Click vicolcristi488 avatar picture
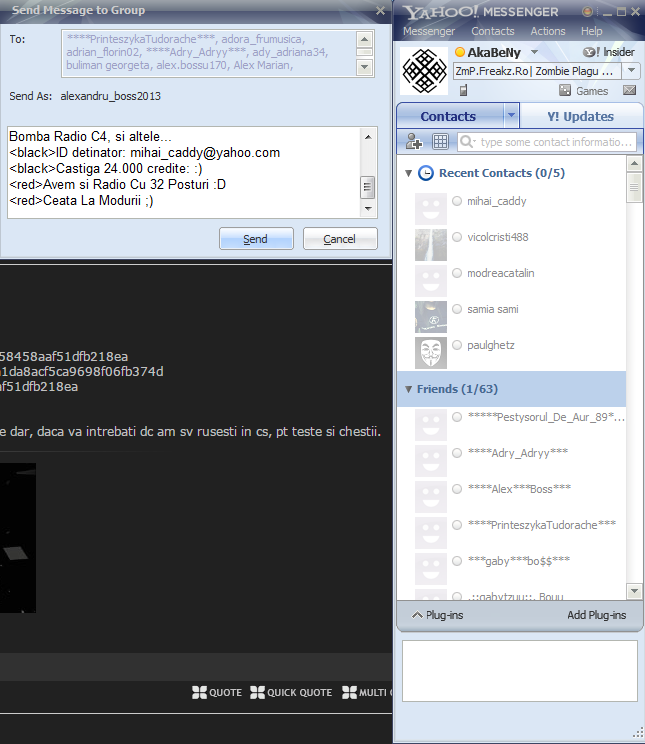 coord(431,245)
